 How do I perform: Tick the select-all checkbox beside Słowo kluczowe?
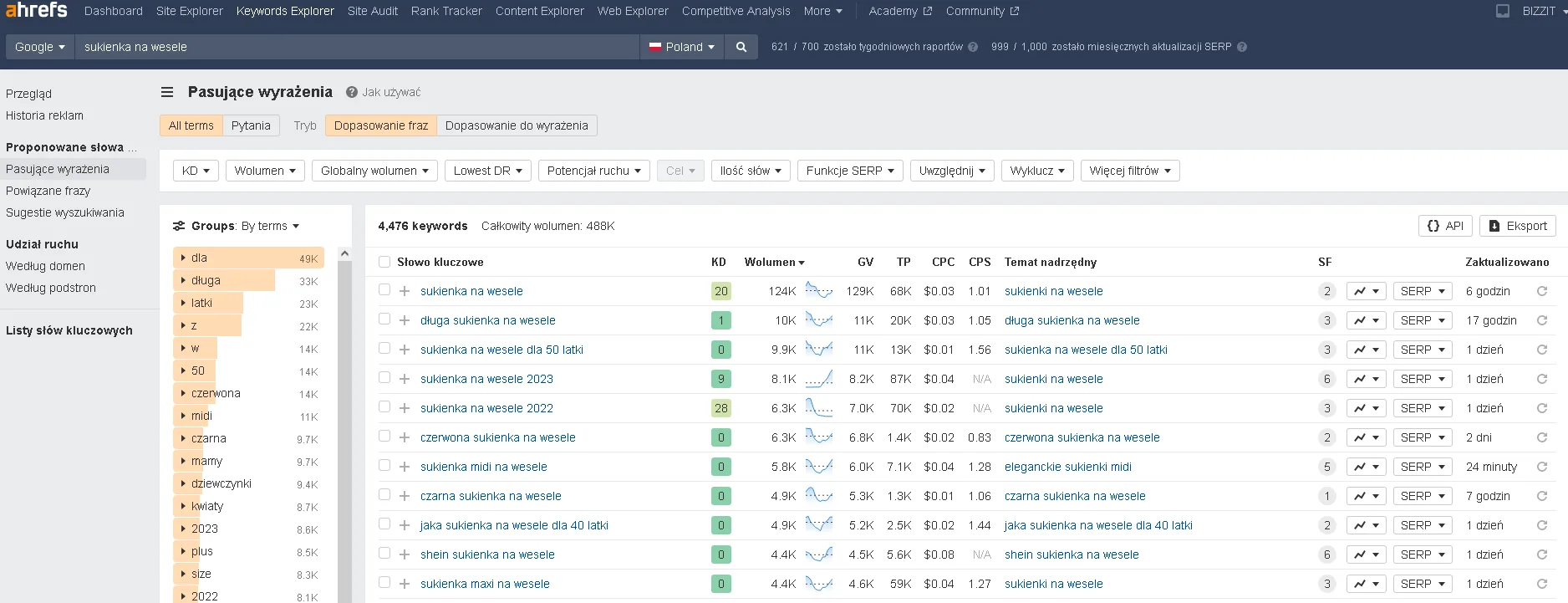pyautogui.click(x=384, y=262)
